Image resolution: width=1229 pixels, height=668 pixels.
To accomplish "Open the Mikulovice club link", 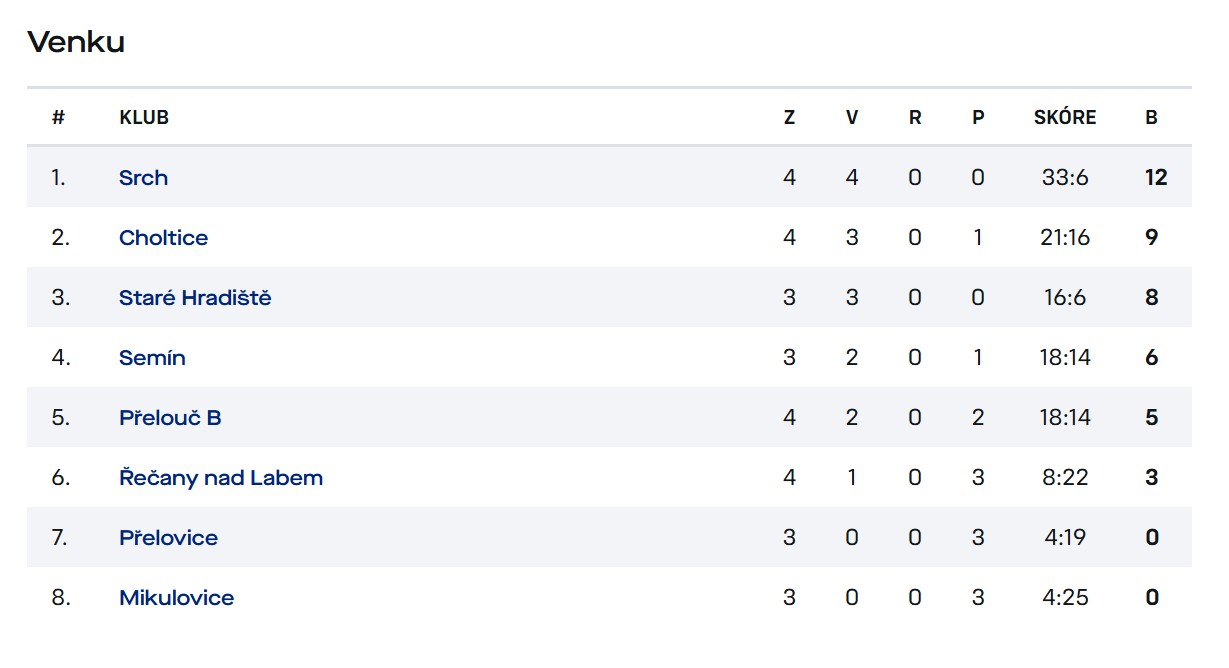I will click(176, 598).
